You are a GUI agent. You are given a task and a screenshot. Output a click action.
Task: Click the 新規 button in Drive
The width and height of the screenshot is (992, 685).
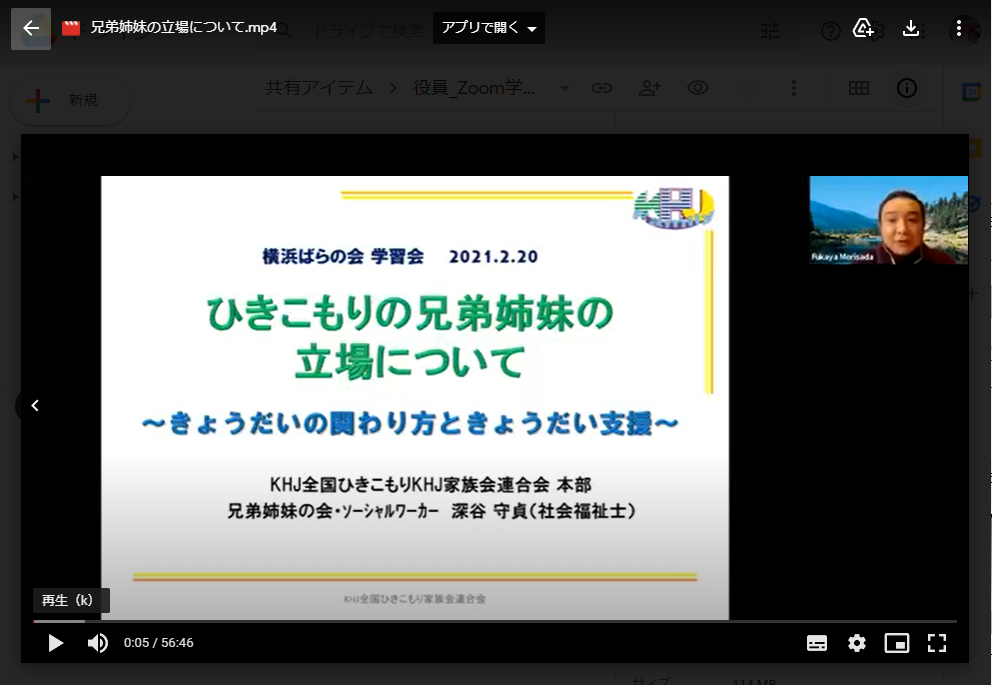tap(70, 100)
